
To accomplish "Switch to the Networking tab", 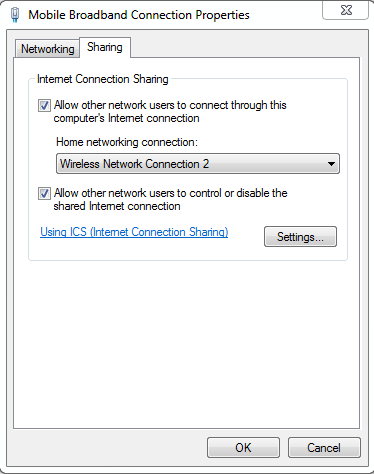I will (x=47, y=49).
